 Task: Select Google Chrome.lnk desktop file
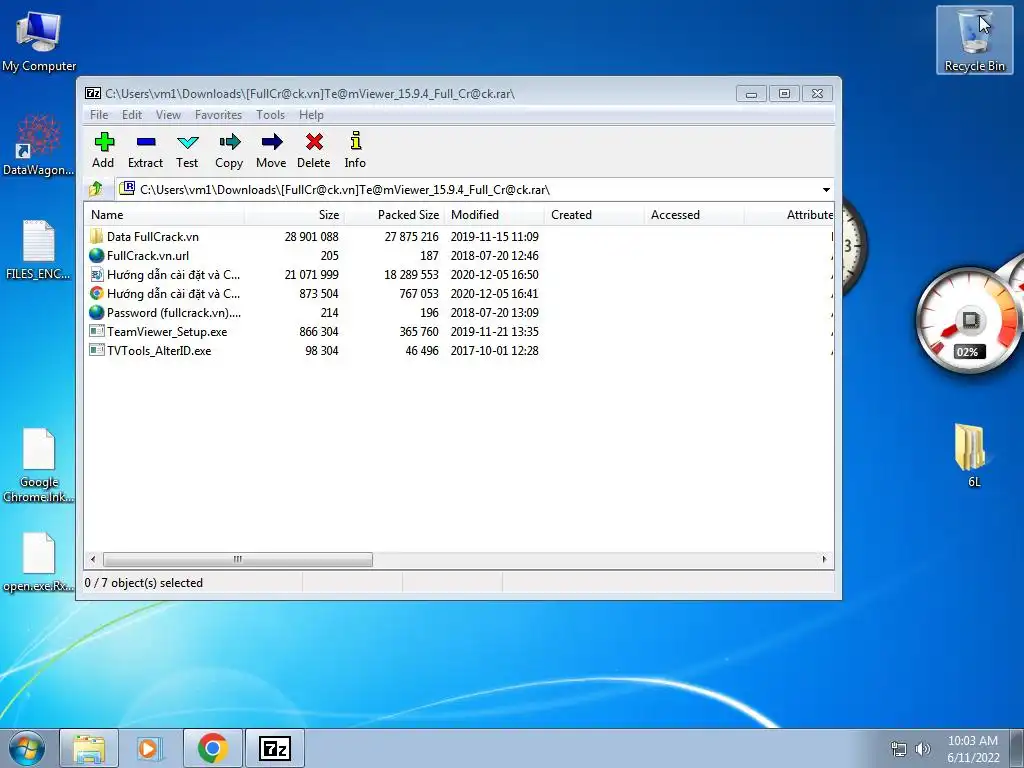39,465
